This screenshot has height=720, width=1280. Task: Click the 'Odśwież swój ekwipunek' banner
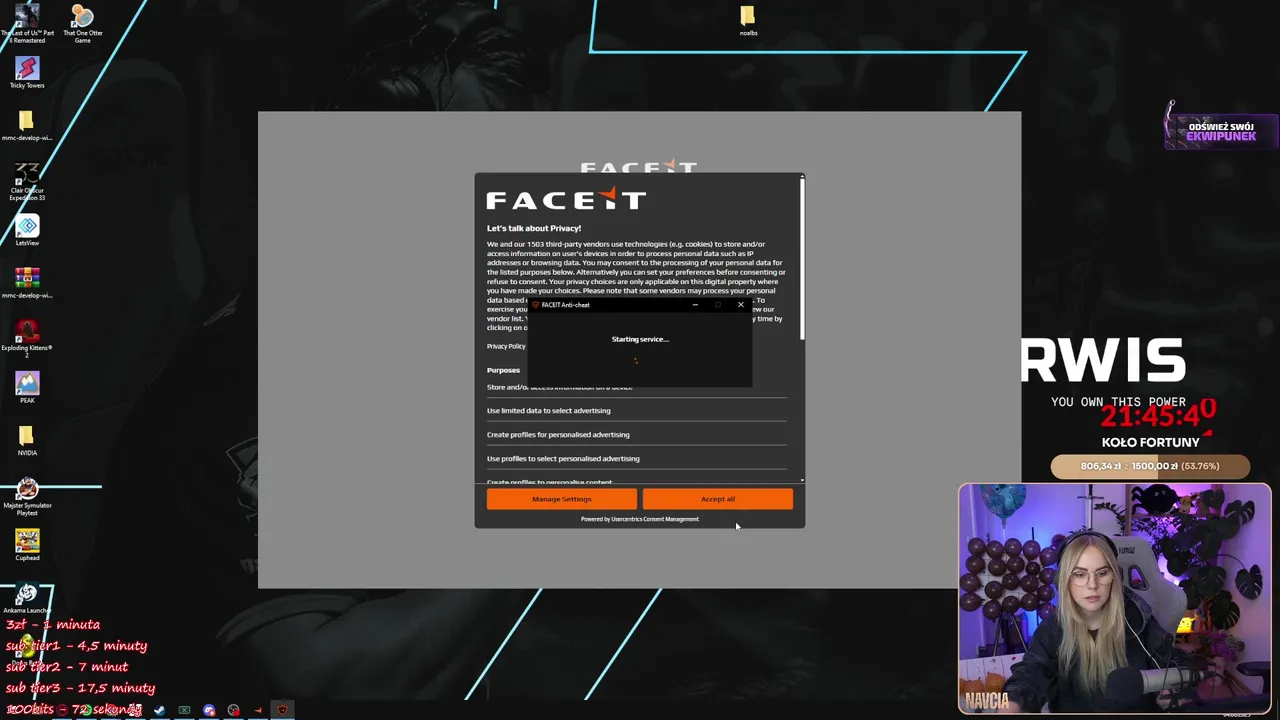pyautogui.click(x=1220, y=131)
